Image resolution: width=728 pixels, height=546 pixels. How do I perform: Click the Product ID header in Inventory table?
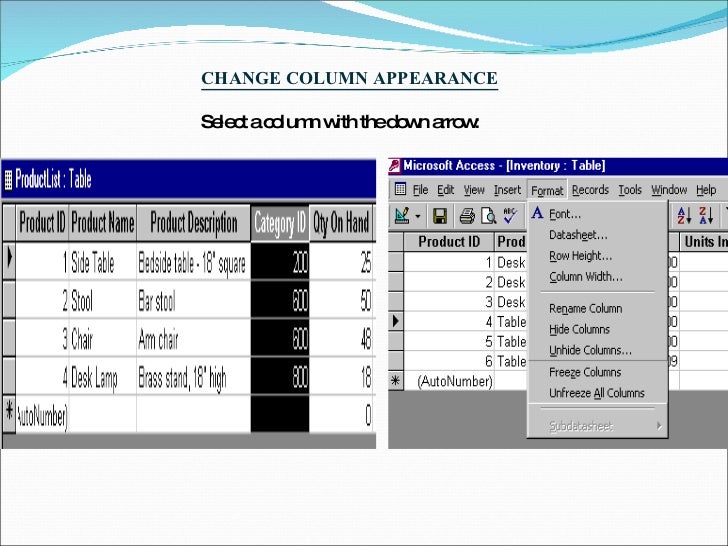(x=449, y=242)
